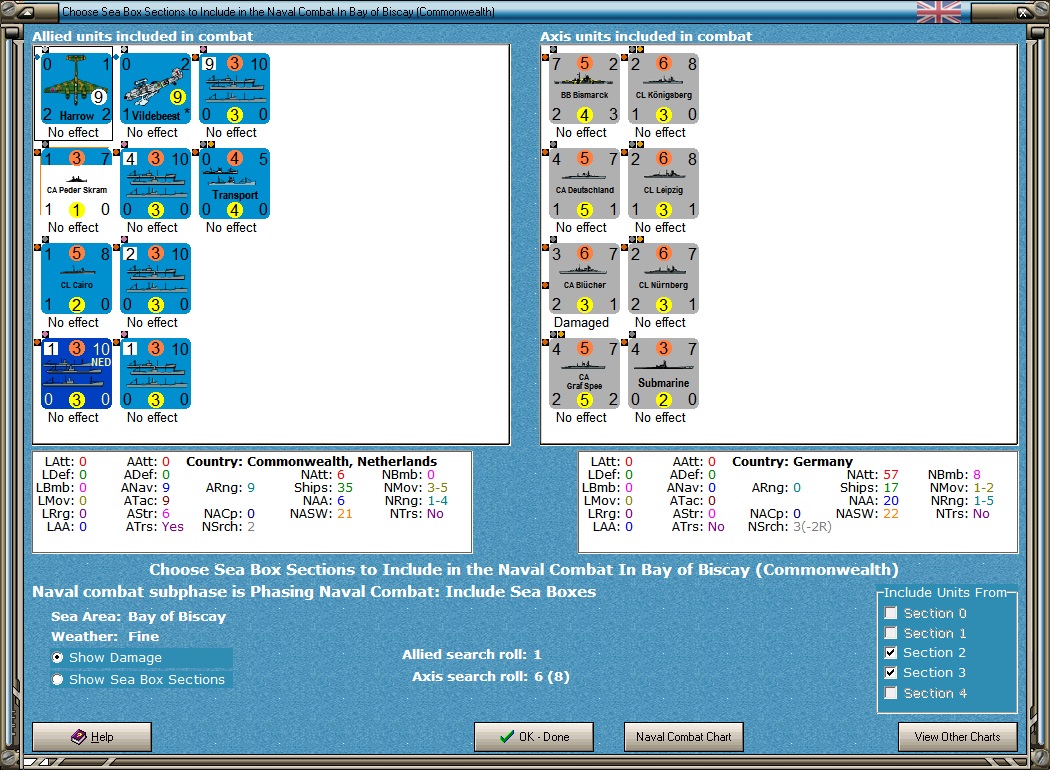Select the Vildebeest aircraft unit counter
Viewport: 1050px width, 770px height.
pos(155,89)
